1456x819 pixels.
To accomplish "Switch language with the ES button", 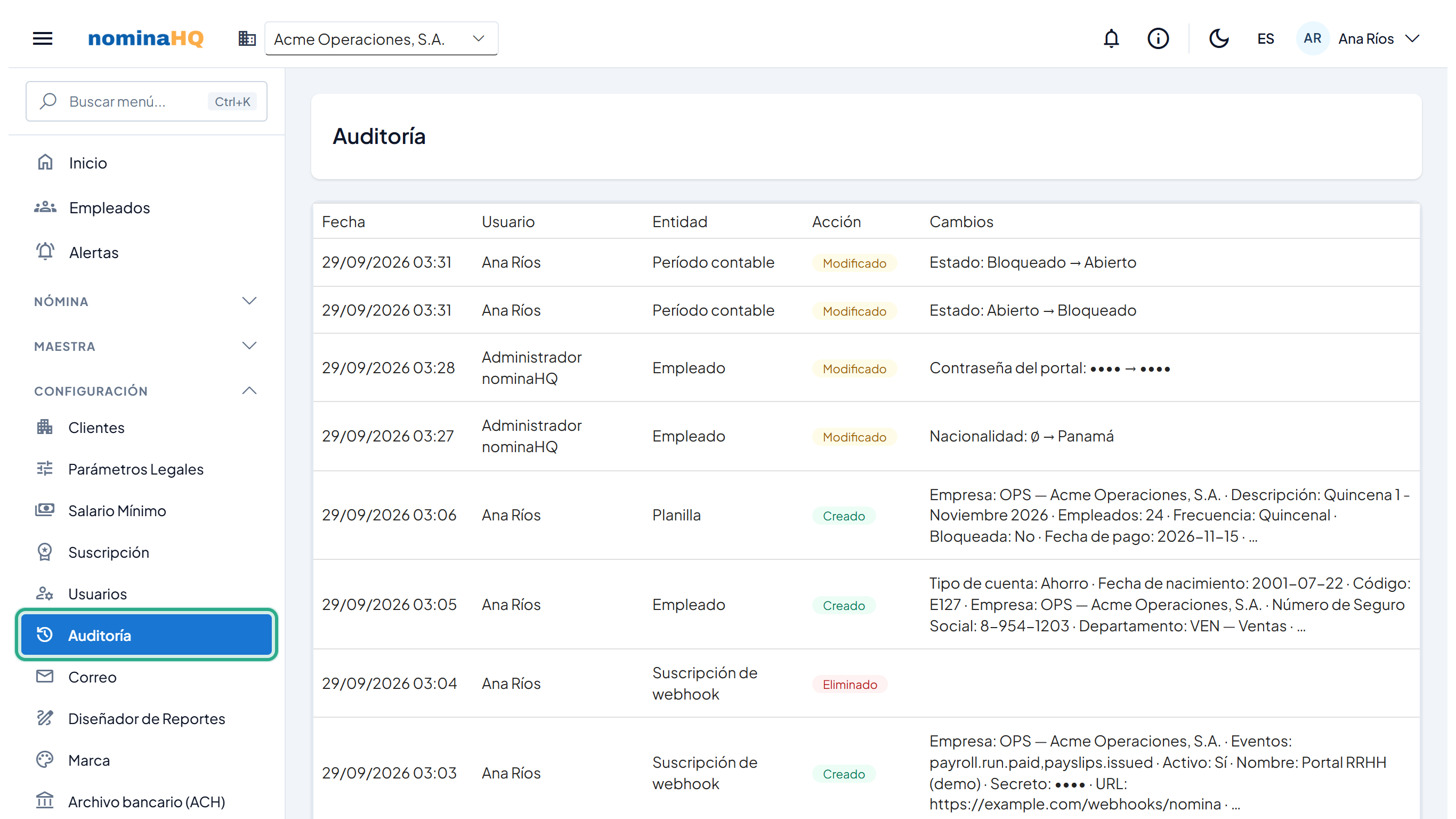I will pyautogui.click(x=1265, y=38).
